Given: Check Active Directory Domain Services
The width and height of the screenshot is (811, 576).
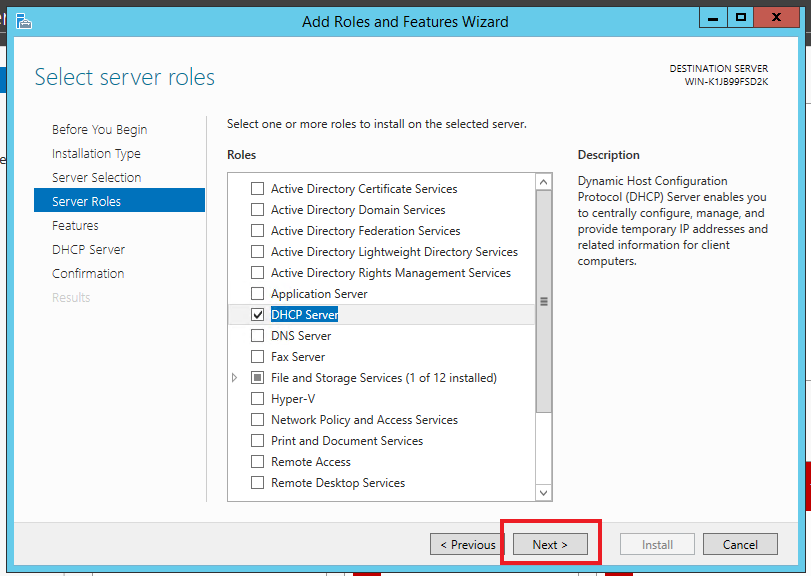Looking at the screenshot, I should coord(258,210).
